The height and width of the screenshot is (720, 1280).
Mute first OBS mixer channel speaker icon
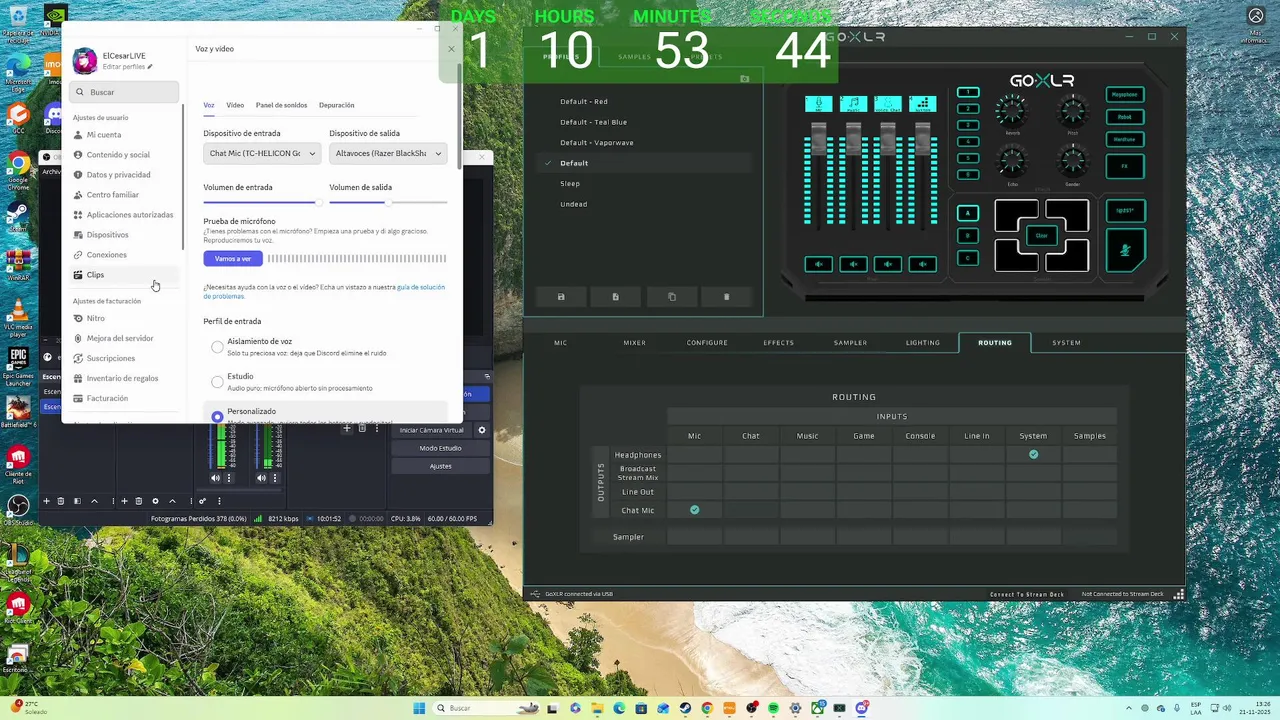(215, 478)
